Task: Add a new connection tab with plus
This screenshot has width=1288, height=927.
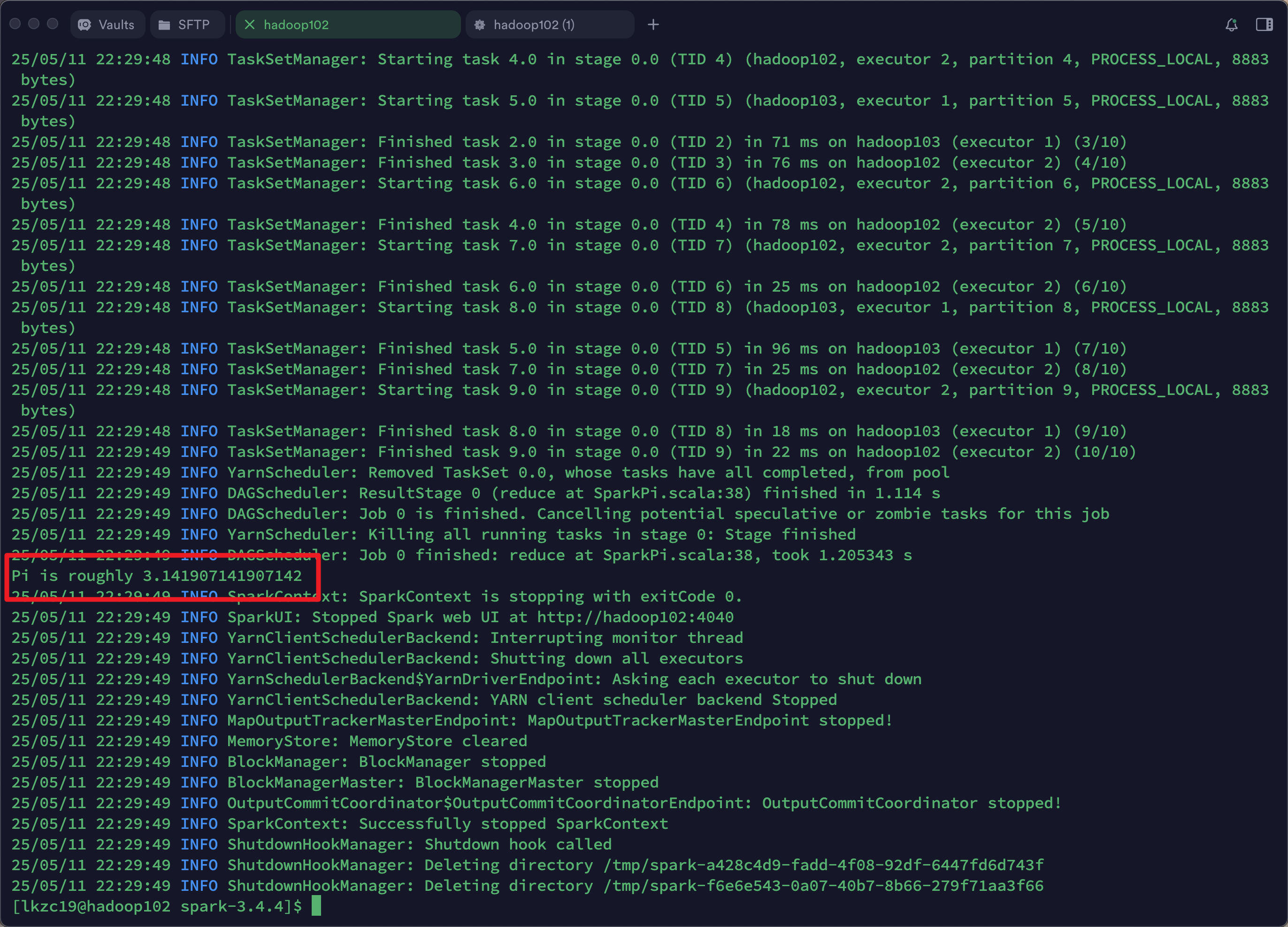Action: (x=653, y=24)
